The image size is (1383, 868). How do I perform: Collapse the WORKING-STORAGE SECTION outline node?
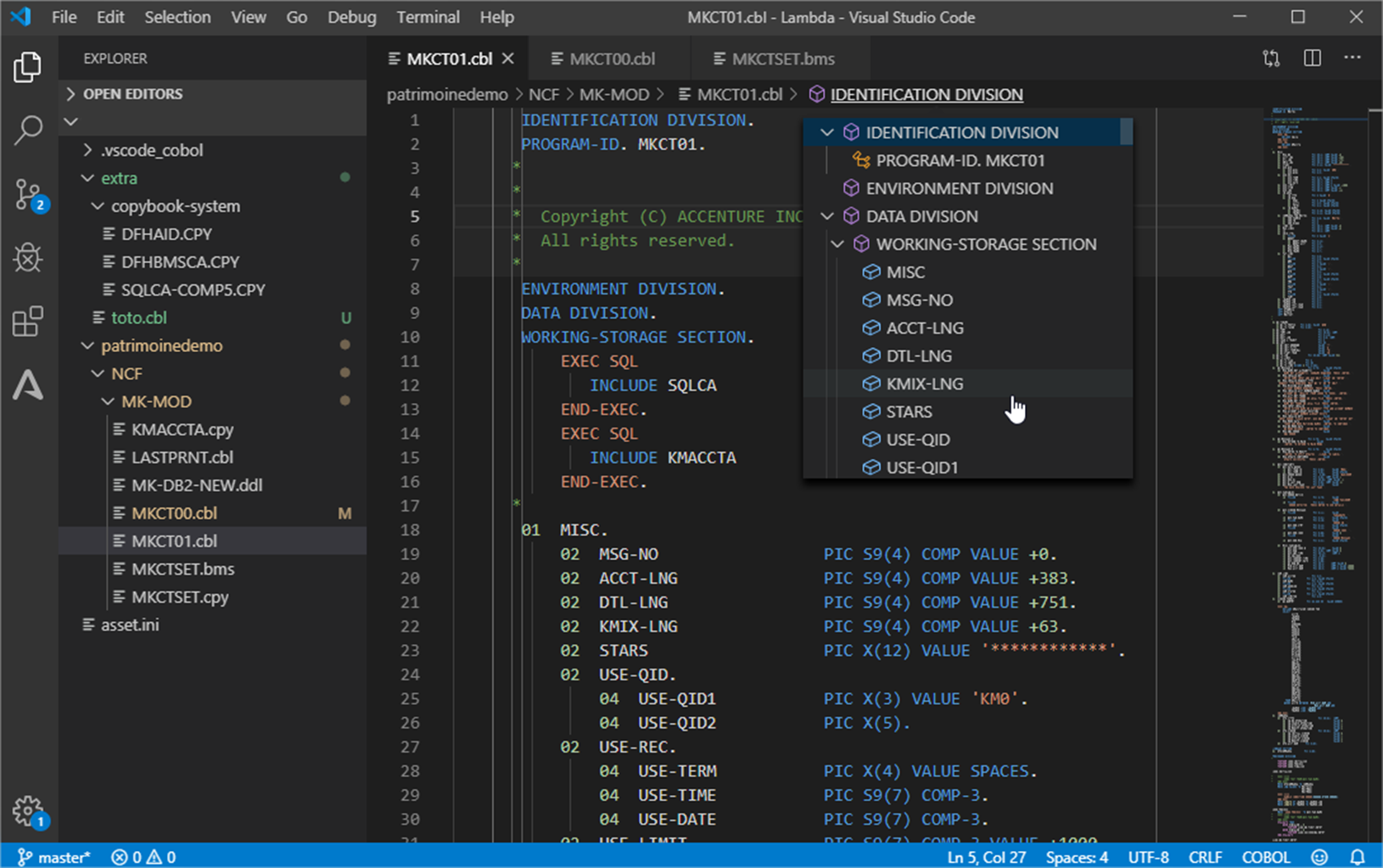pos(837,244)
